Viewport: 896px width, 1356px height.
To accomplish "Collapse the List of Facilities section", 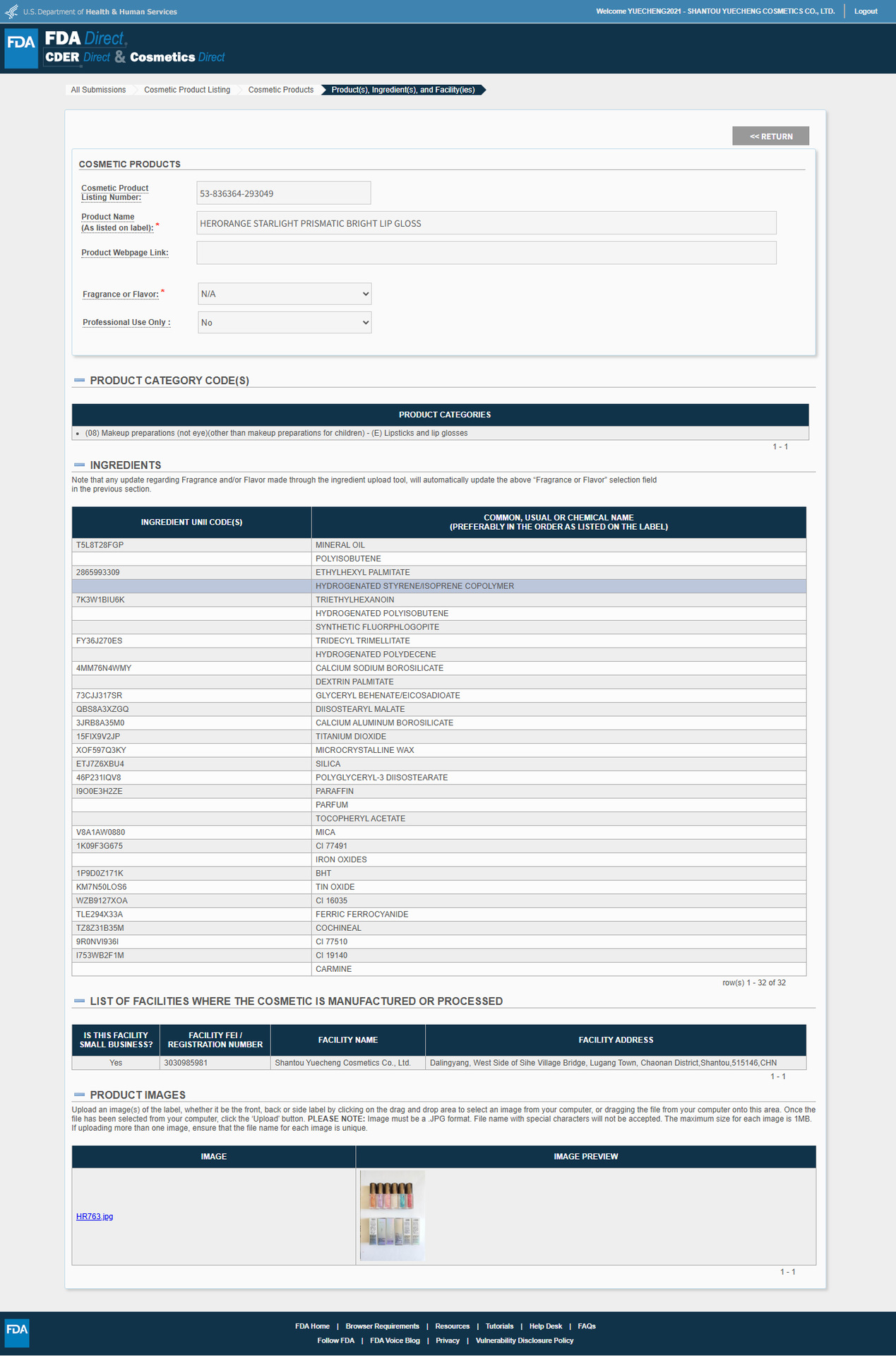I will coord(80,1001).
